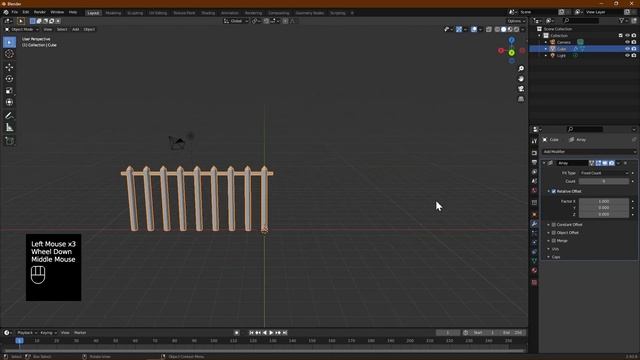The image size is (640, 360).
Task: Open the Render menu
Action: pos(40,12)
